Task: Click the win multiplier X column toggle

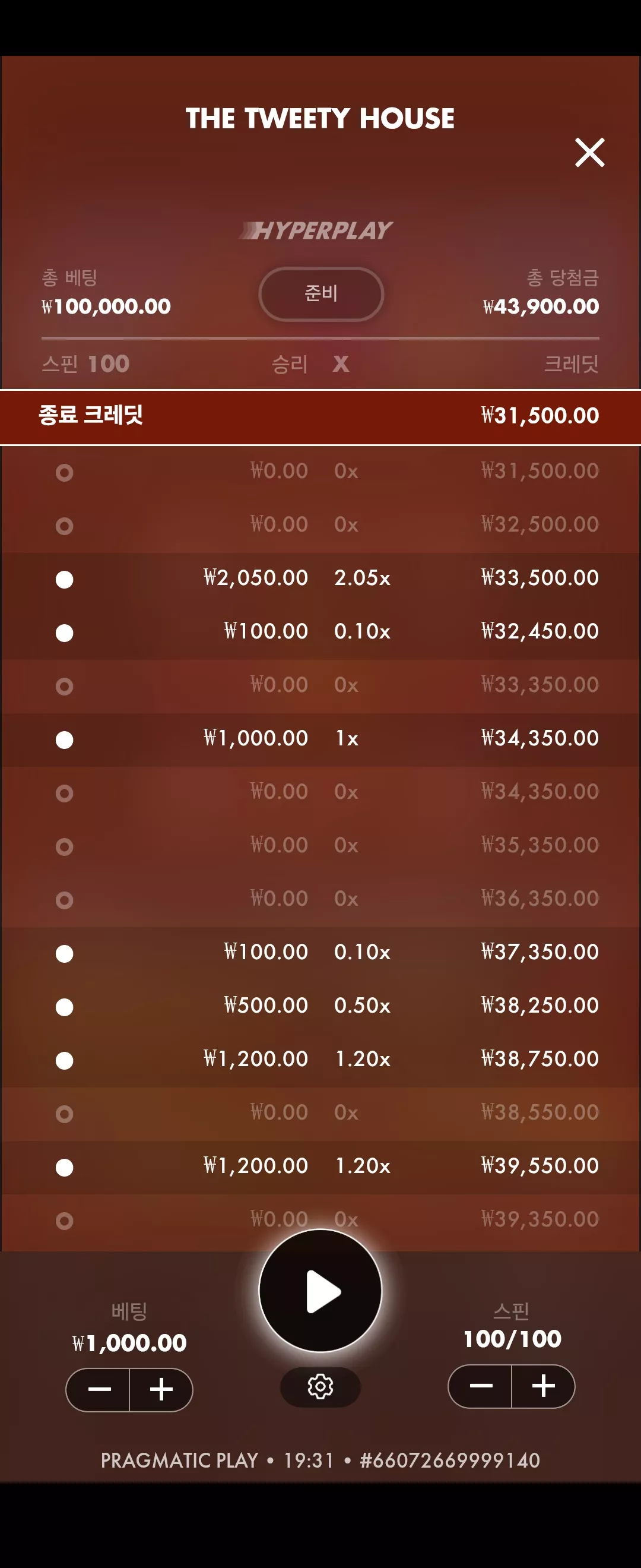Action: pyautogui.click(x=341, y=364)
